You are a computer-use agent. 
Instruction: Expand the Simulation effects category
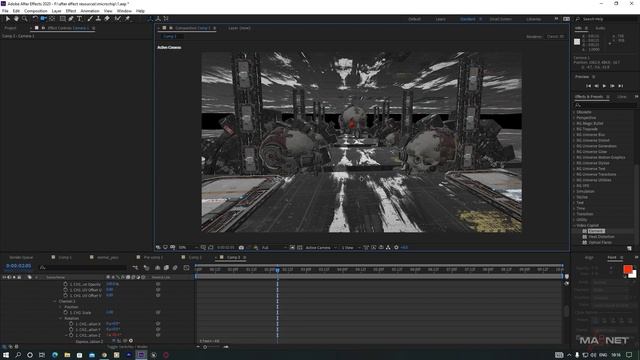coord(574,191)
